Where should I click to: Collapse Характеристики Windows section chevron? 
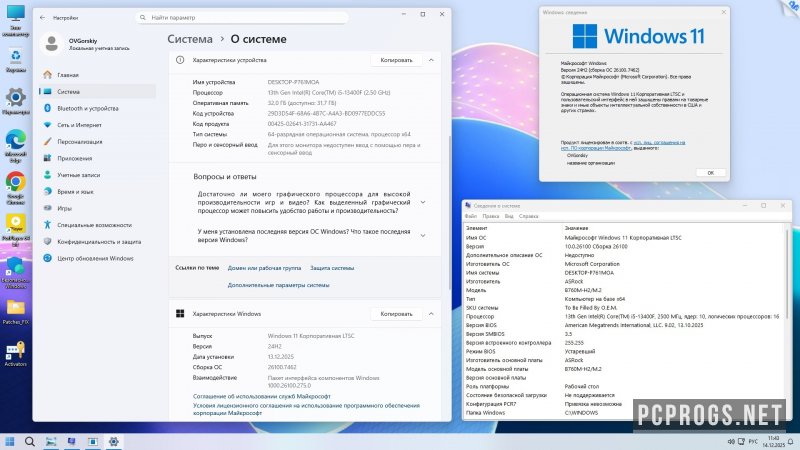[431, 314]
